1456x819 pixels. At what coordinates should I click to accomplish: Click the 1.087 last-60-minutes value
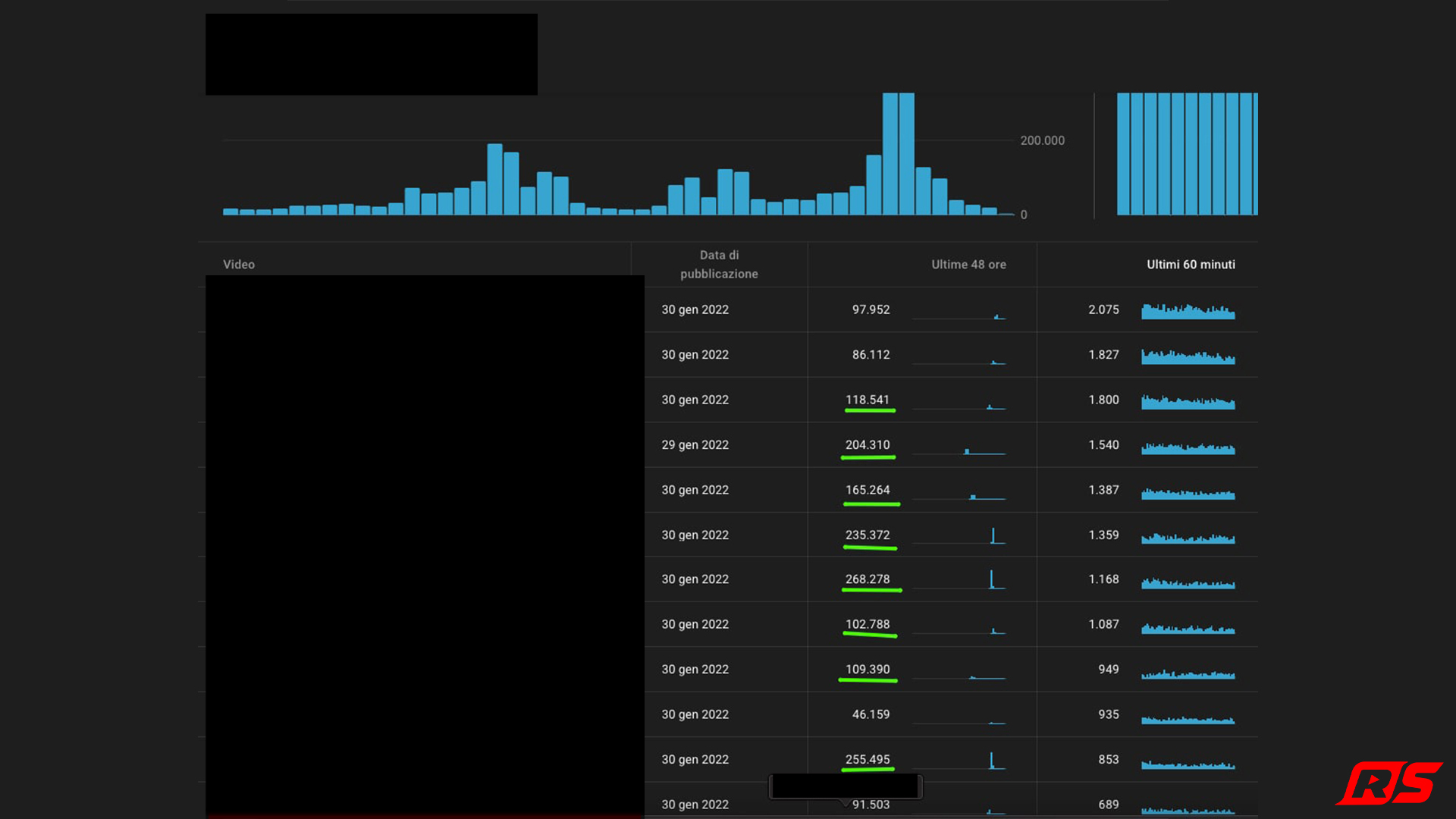coord(1103,625)
